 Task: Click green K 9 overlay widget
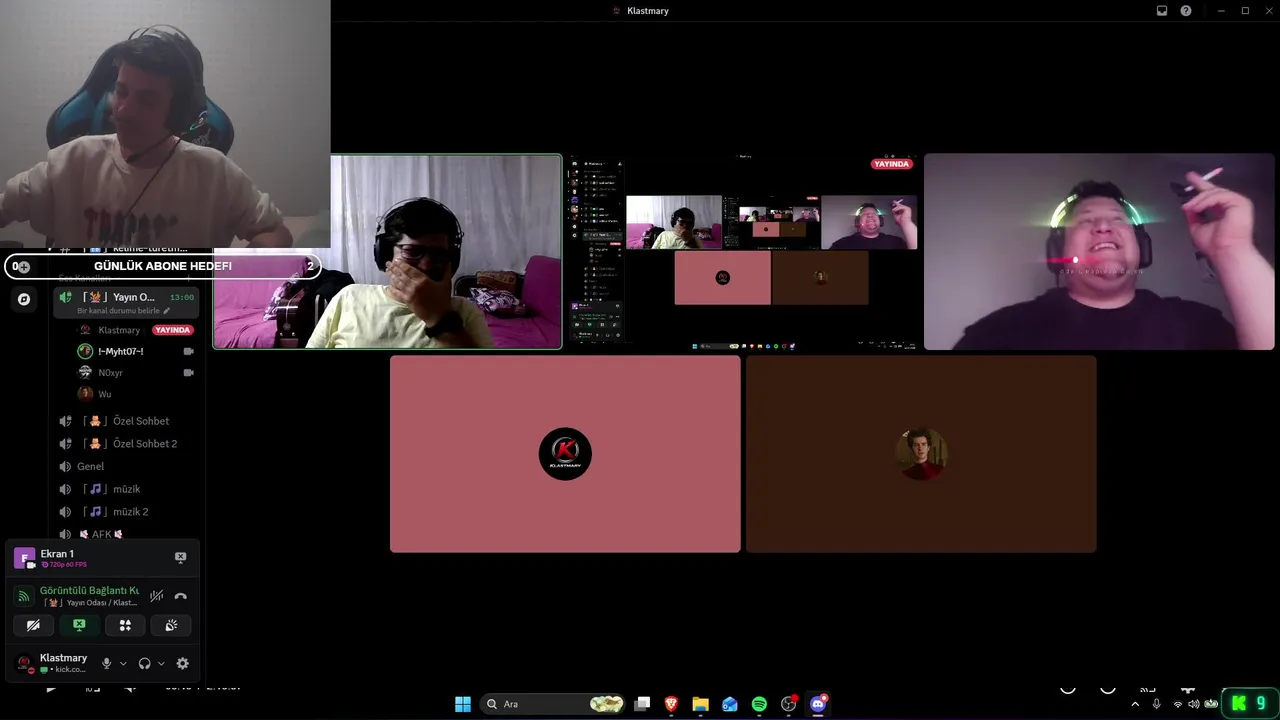tap(1250, 703)
